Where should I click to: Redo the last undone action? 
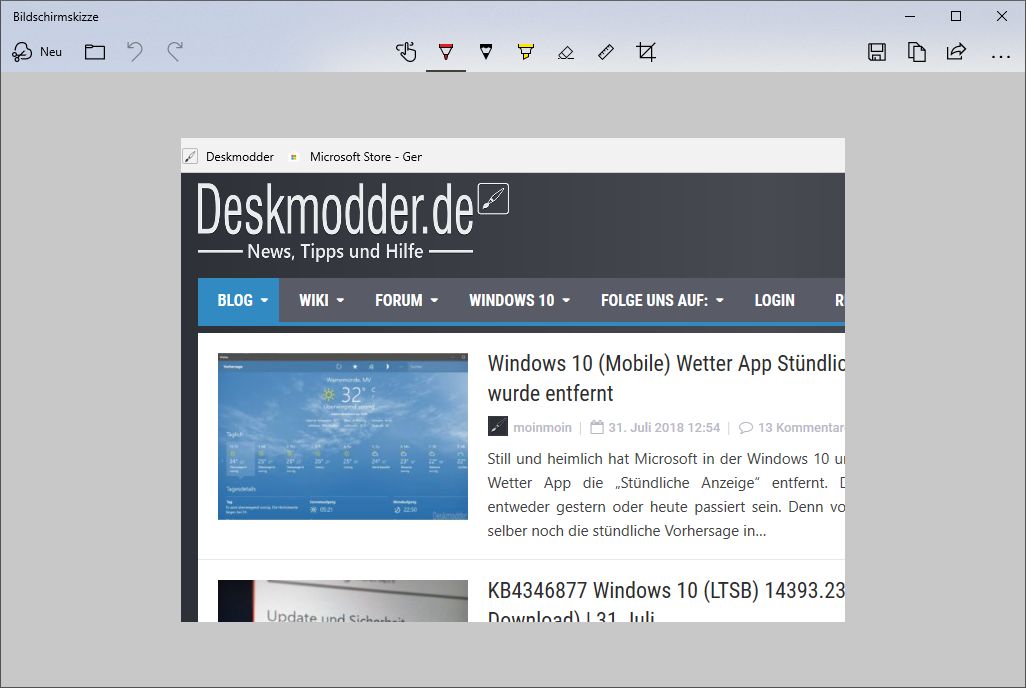pyautogui.click(x=175, y=52)
